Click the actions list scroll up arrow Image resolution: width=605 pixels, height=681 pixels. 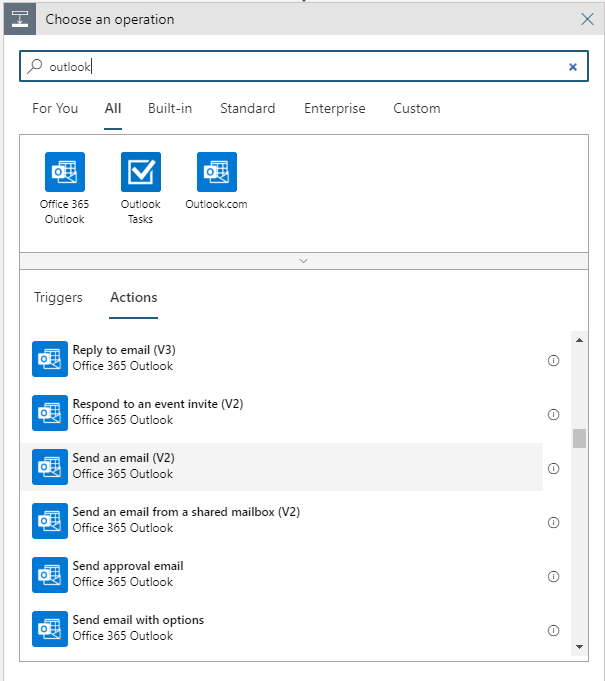pos(579,340)
